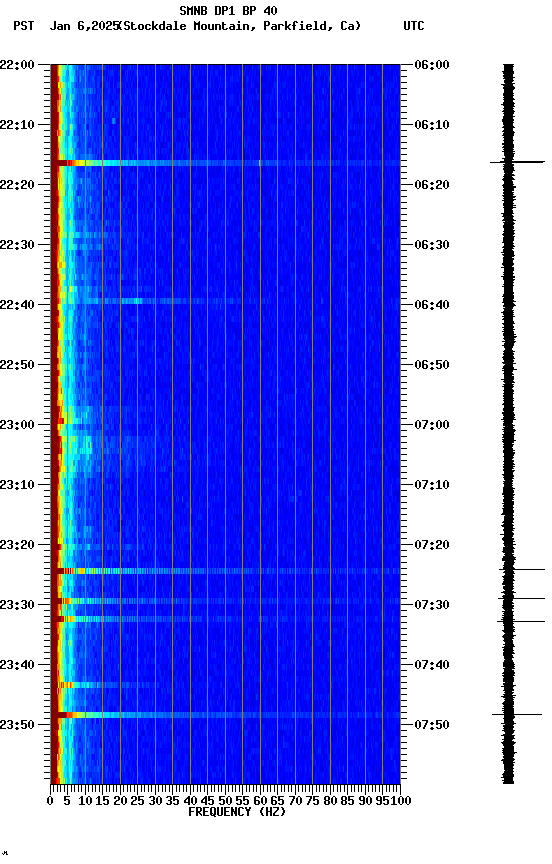
Task: Click the "80" Hz frequency axis label
Action: [330, 801]
